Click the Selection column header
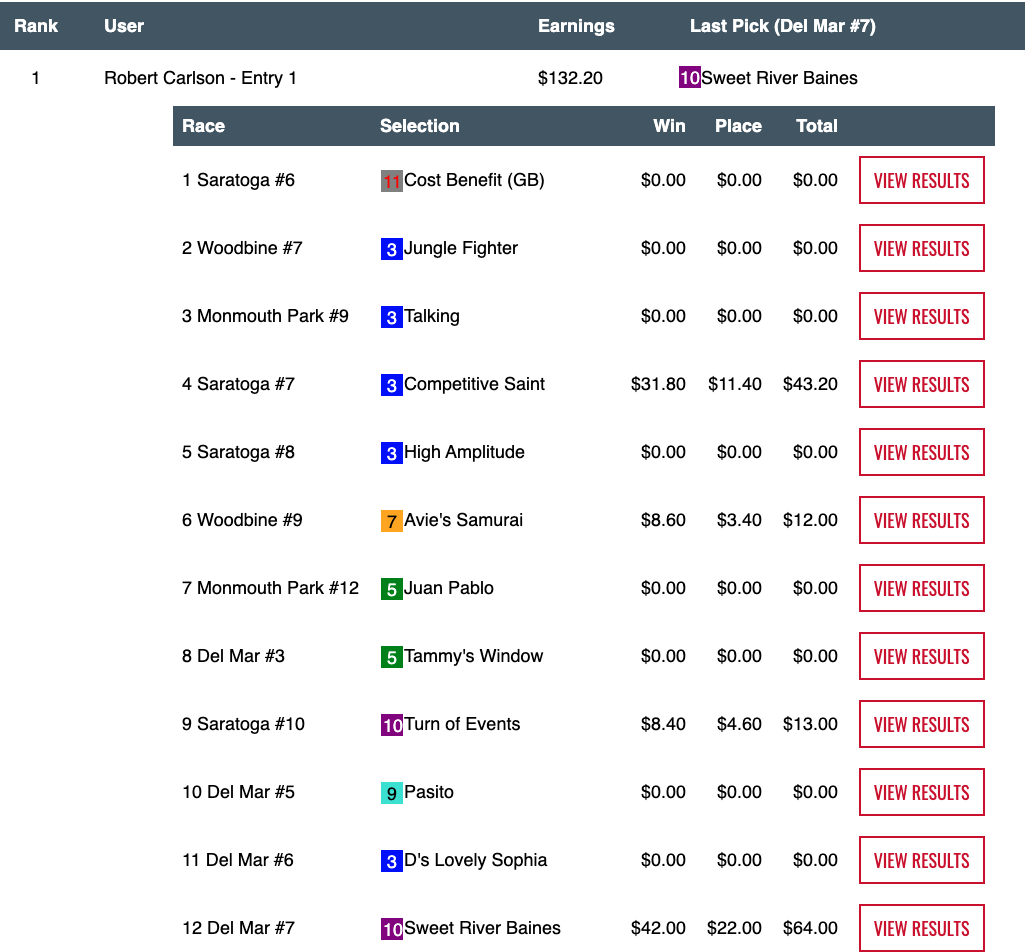 coord(419,126)
